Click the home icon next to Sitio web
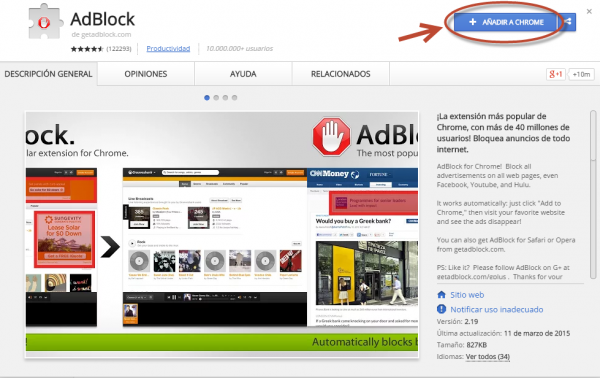This screenshot has width=600, height=378. (x=442, y=295)
